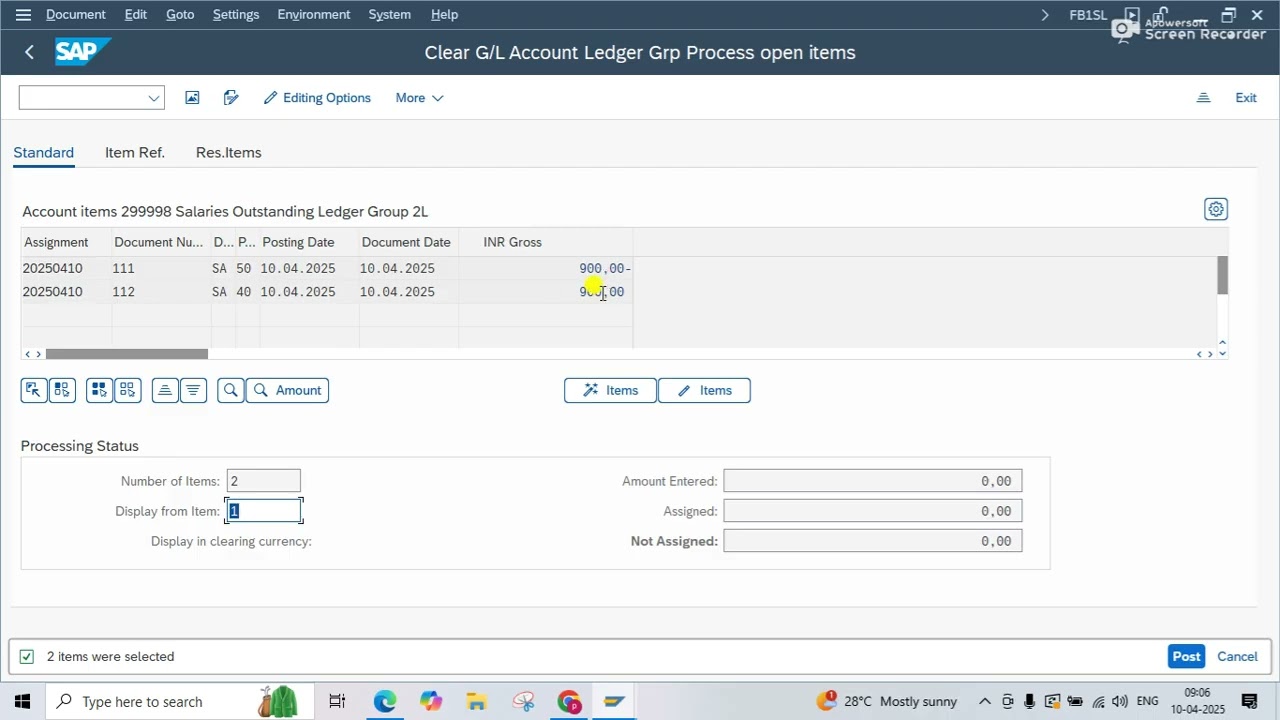
Task: Click the select block icon
Action: pyautogui.click(x=62, y=390)
